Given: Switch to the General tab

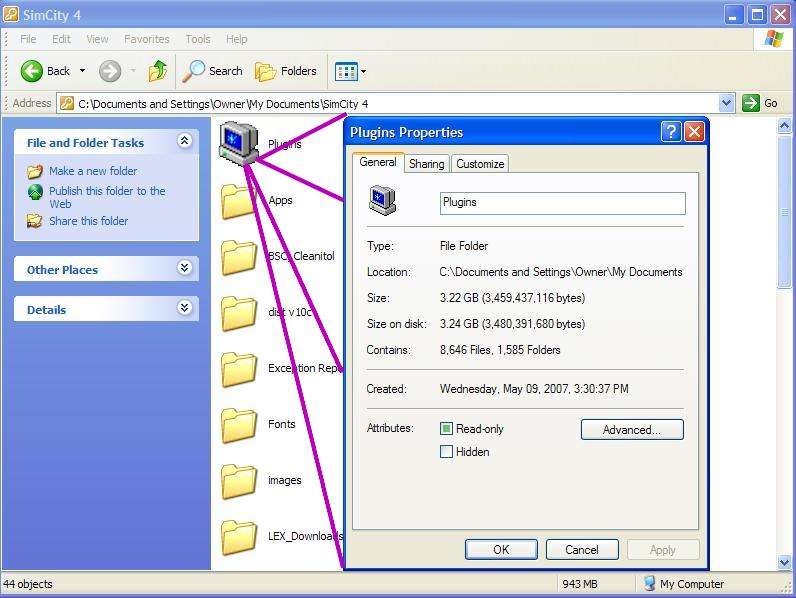Looking at the screenshot, I should [378, 162].
